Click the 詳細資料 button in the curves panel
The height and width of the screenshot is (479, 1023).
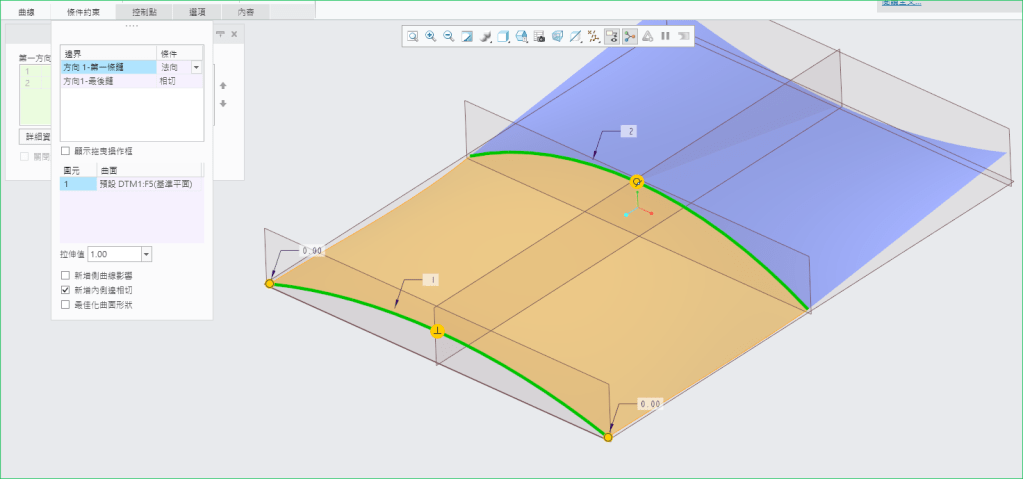coord(36,136)
